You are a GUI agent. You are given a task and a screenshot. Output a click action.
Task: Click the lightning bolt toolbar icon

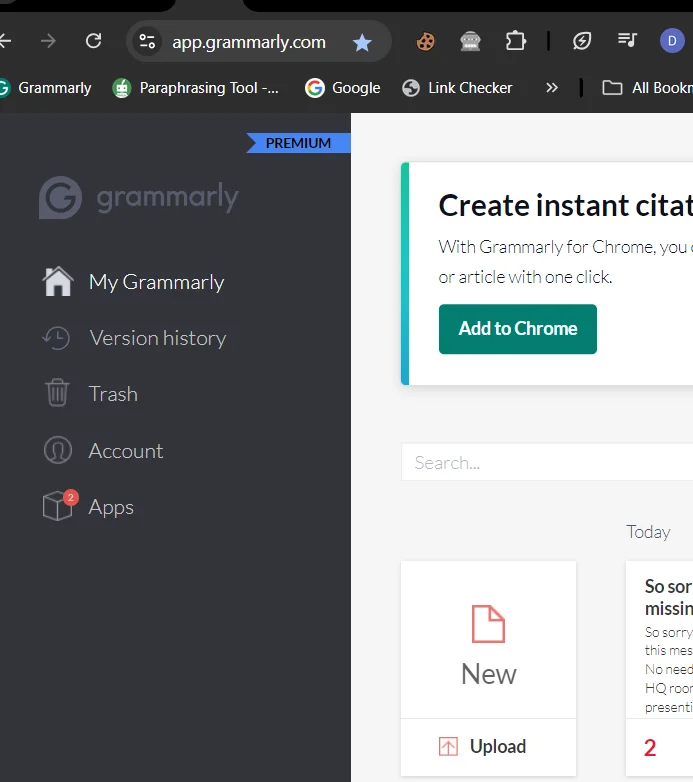point(582,41)
